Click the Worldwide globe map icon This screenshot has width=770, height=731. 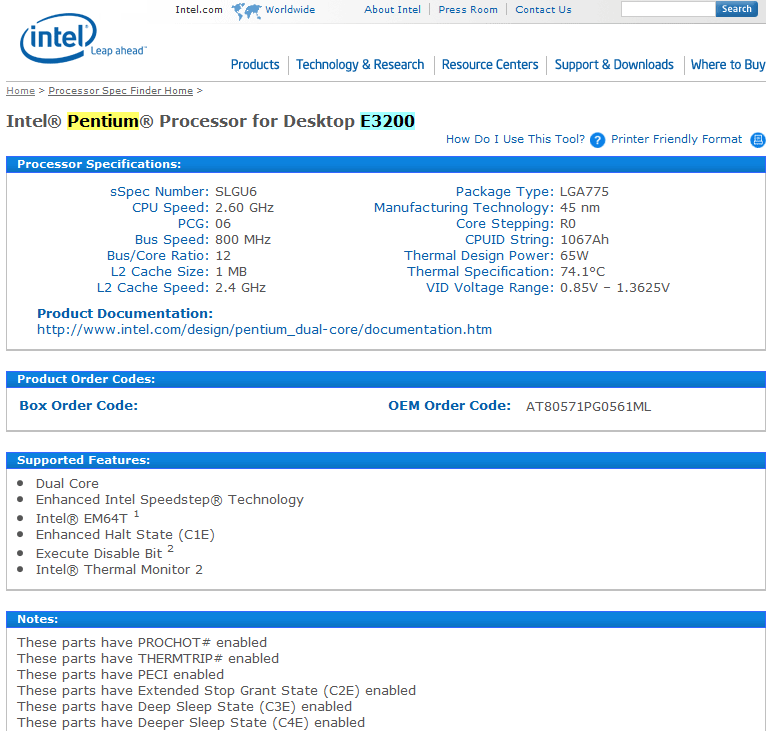246,10
